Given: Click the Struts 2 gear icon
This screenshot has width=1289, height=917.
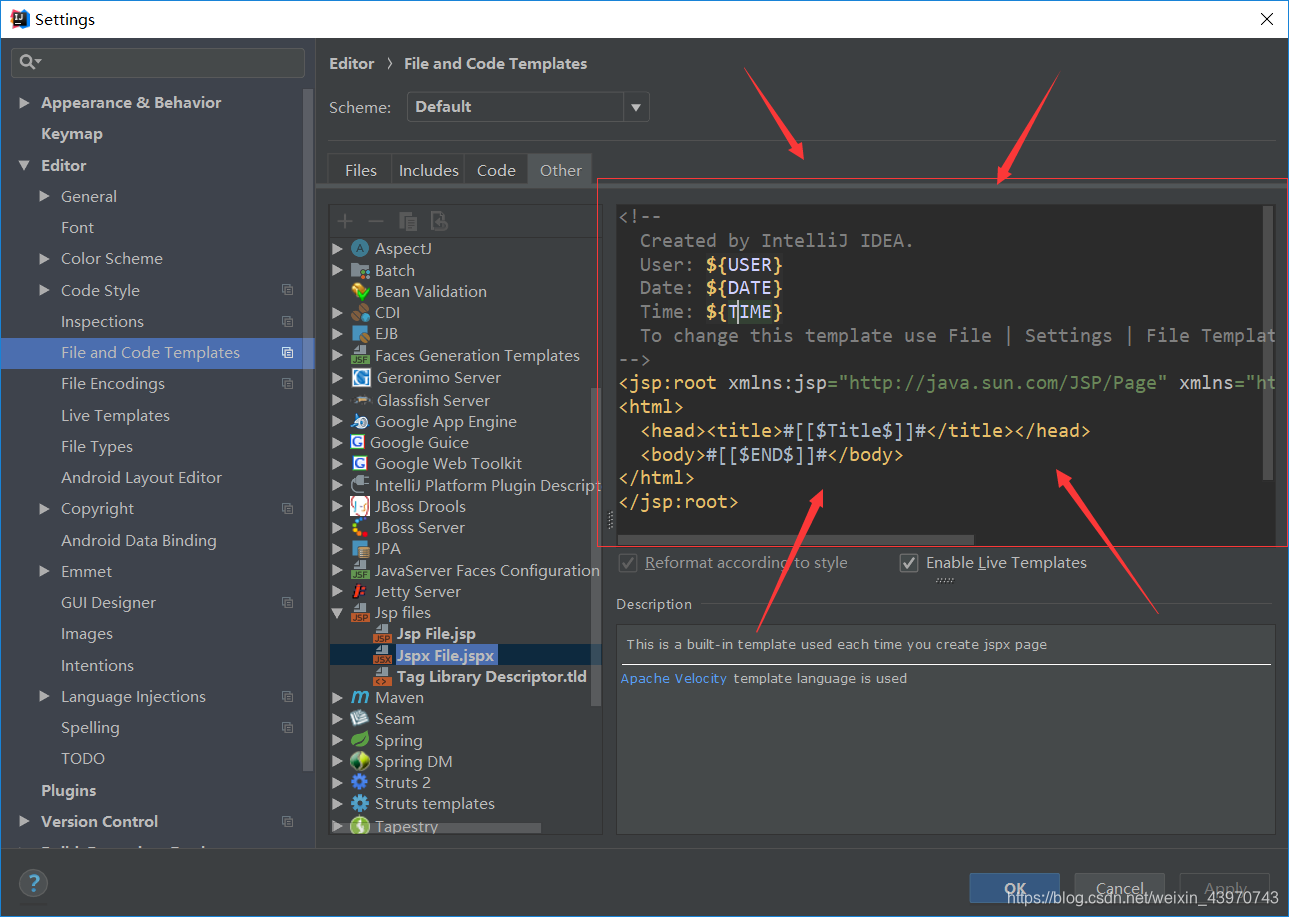Looking at the screenshot, I should [360, 782].
